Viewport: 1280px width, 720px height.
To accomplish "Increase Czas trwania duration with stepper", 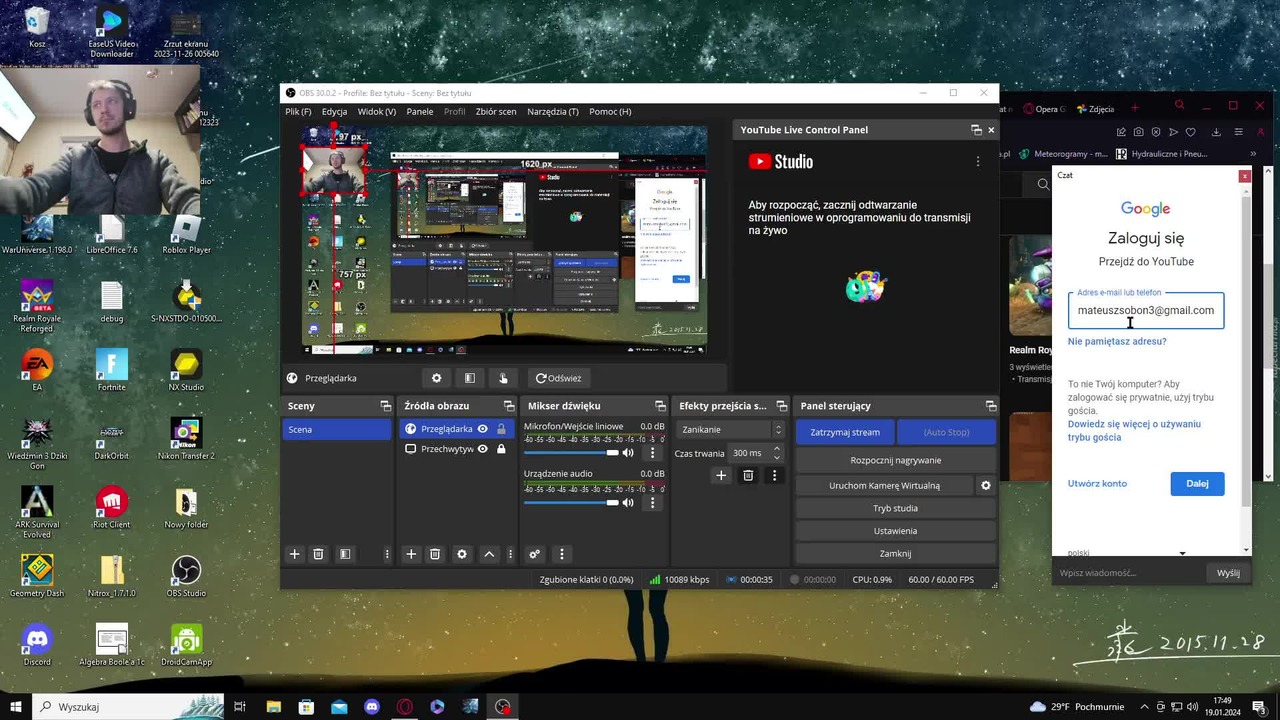I will point(777,449).
